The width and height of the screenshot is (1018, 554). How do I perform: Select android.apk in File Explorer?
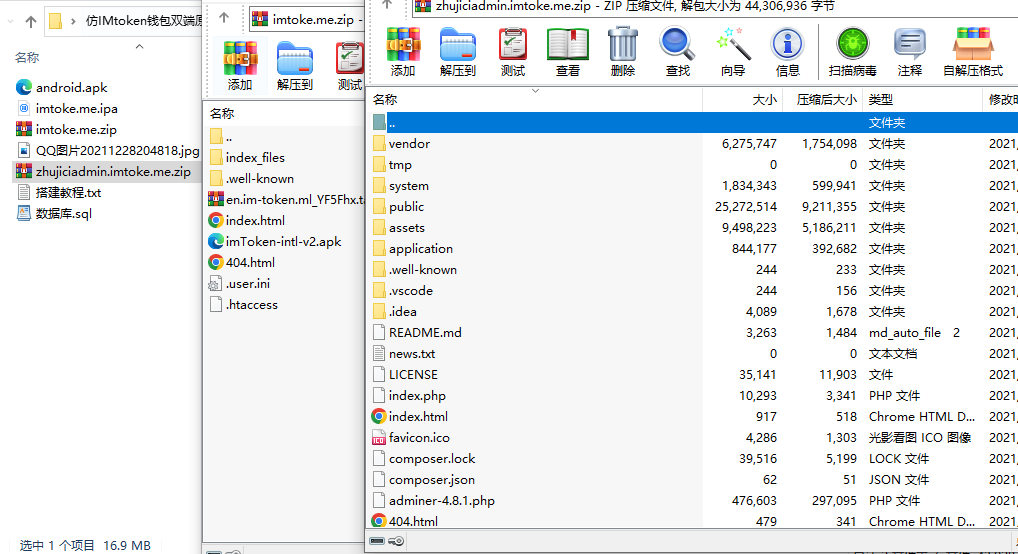tap(62, 87)
